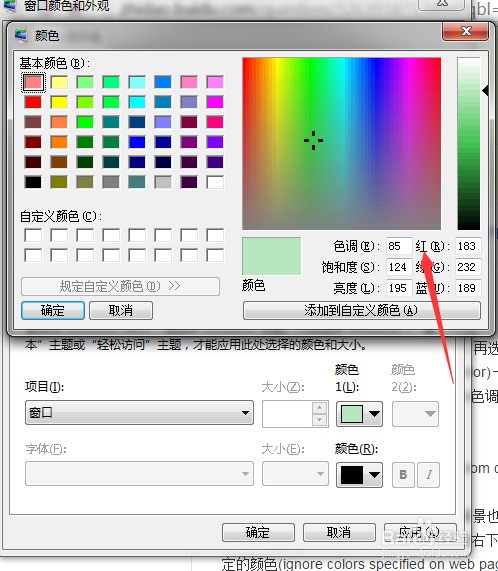Viewport: 498px width, 571px height.
Task: Select the medium gray swatch in bottom row
Action: pyautogui.click(x=111, y=182)
